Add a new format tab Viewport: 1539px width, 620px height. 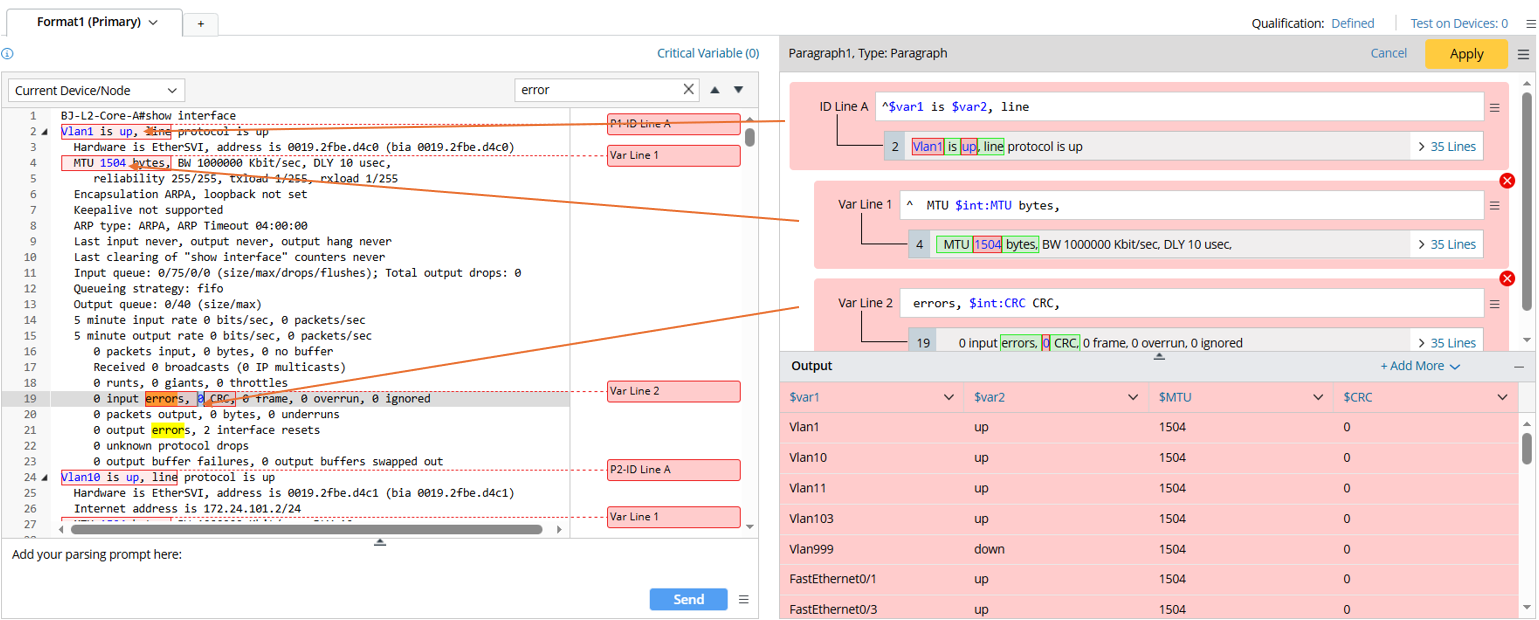point(200,24)
